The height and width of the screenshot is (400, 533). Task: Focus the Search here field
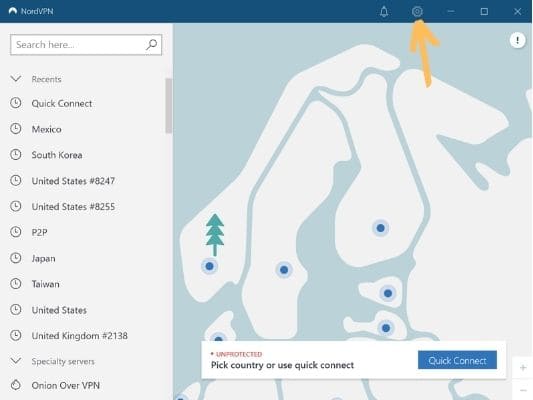point(86,45)
